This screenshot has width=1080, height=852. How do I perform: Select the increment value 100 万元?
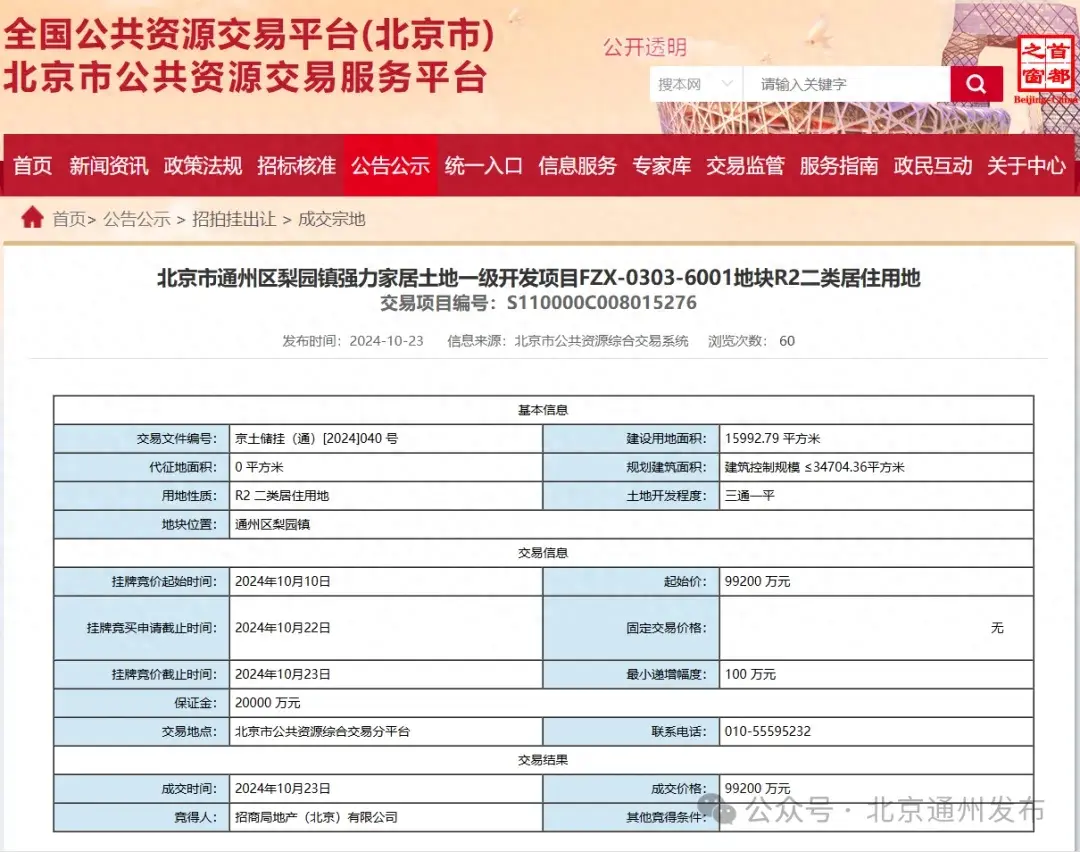750,674
